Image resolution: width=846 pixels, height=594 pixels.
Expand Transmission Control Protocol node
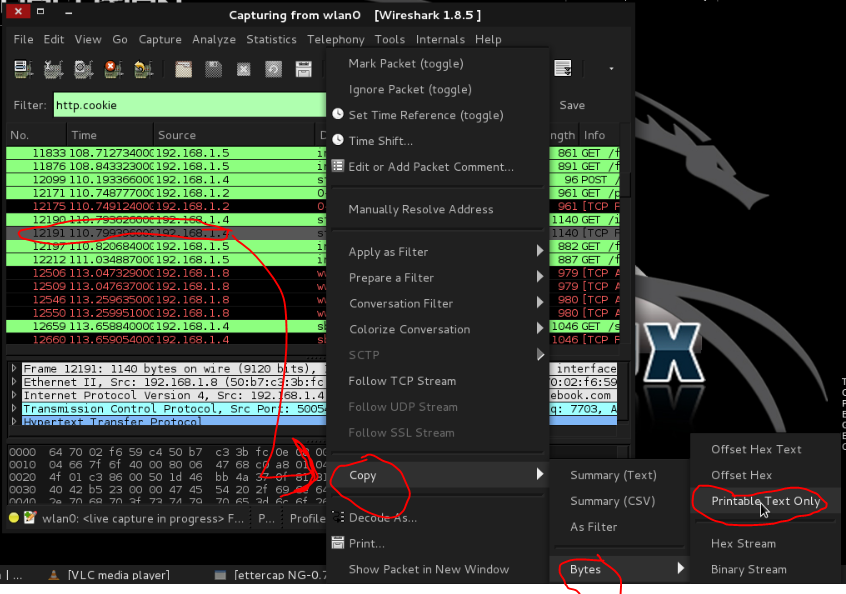point(14,408)
